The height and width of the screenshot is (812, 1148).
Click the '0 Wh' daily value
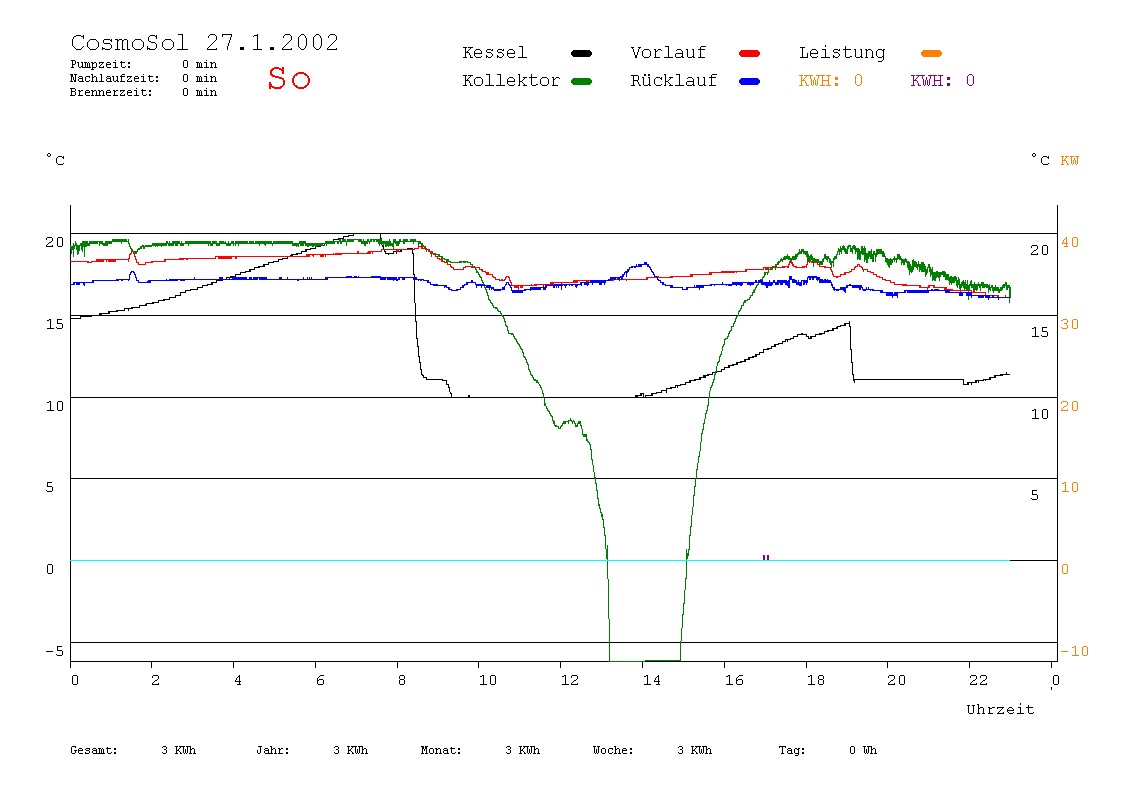click(x=863, y=750)
